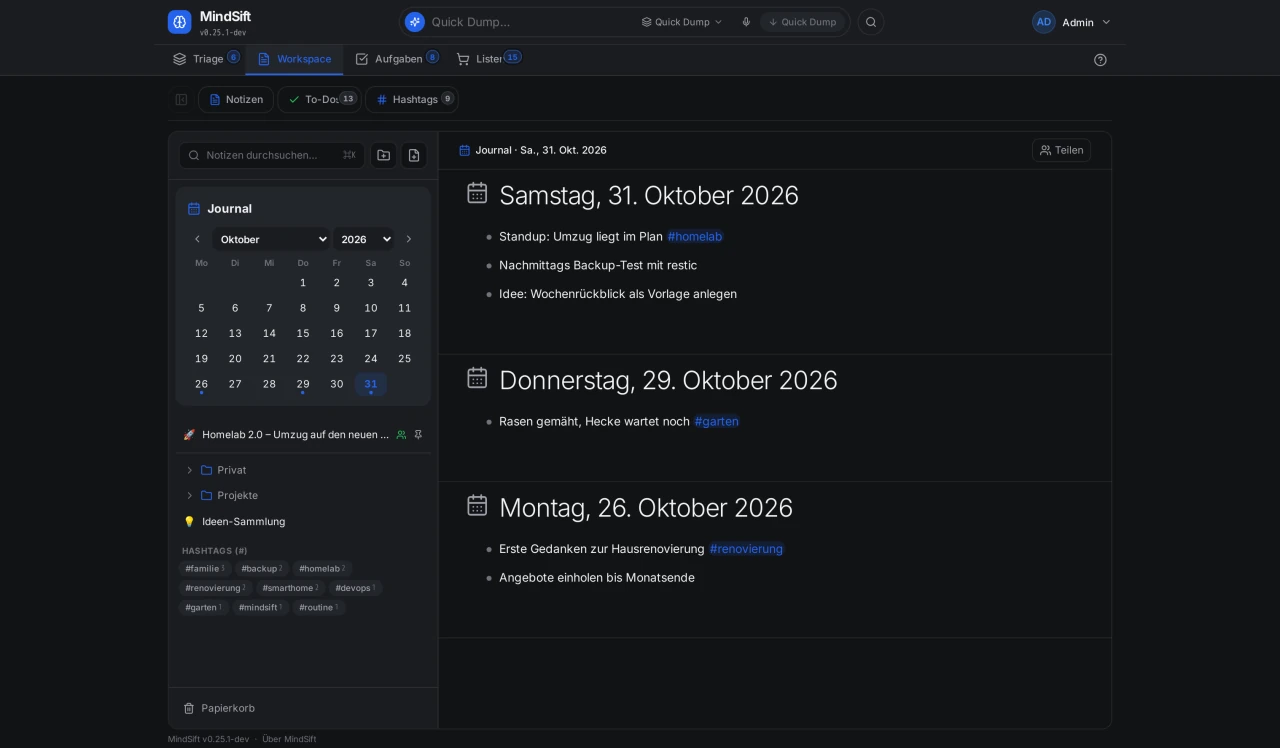The height and width of the screenshot is (748, 1280).
Task: Go to previous month in calendar
Action: coord(197,239)
